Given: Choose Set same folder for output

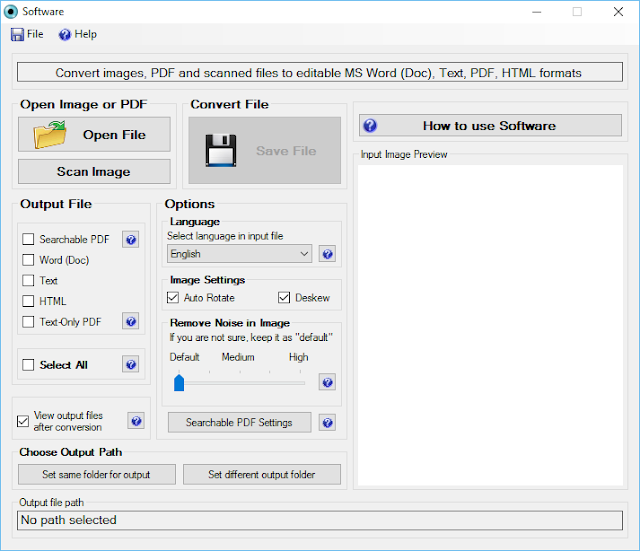Looking at the screenshot, I should point(97,474).
